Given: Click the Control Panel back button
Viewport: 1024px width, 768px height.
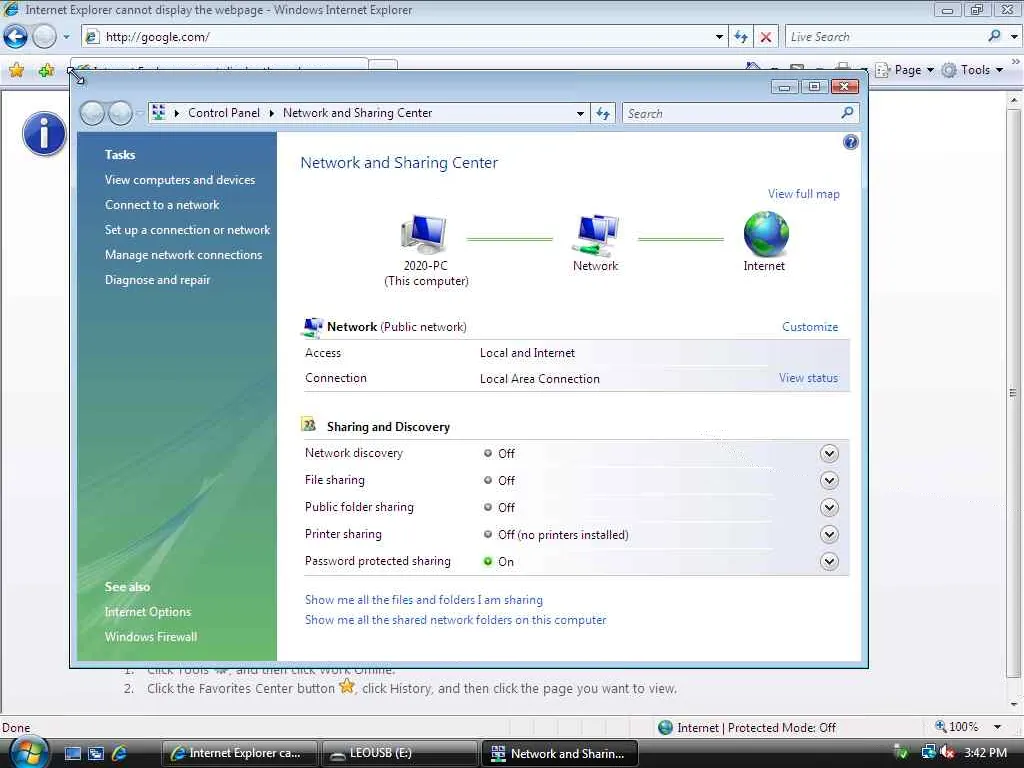Looking at the screenshot, I should [x=92, y=113].
